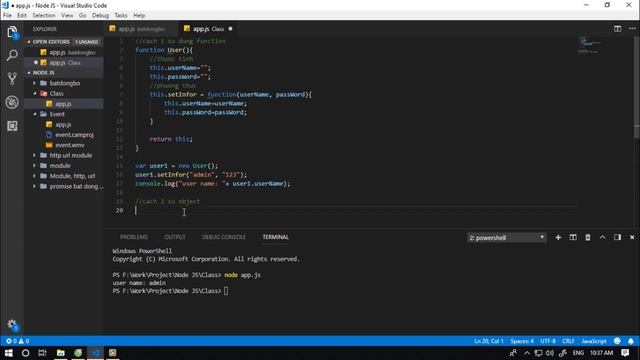This screenshot has width=640, height=360.
Task: Move the panel to the side
Action: (617, 237)
